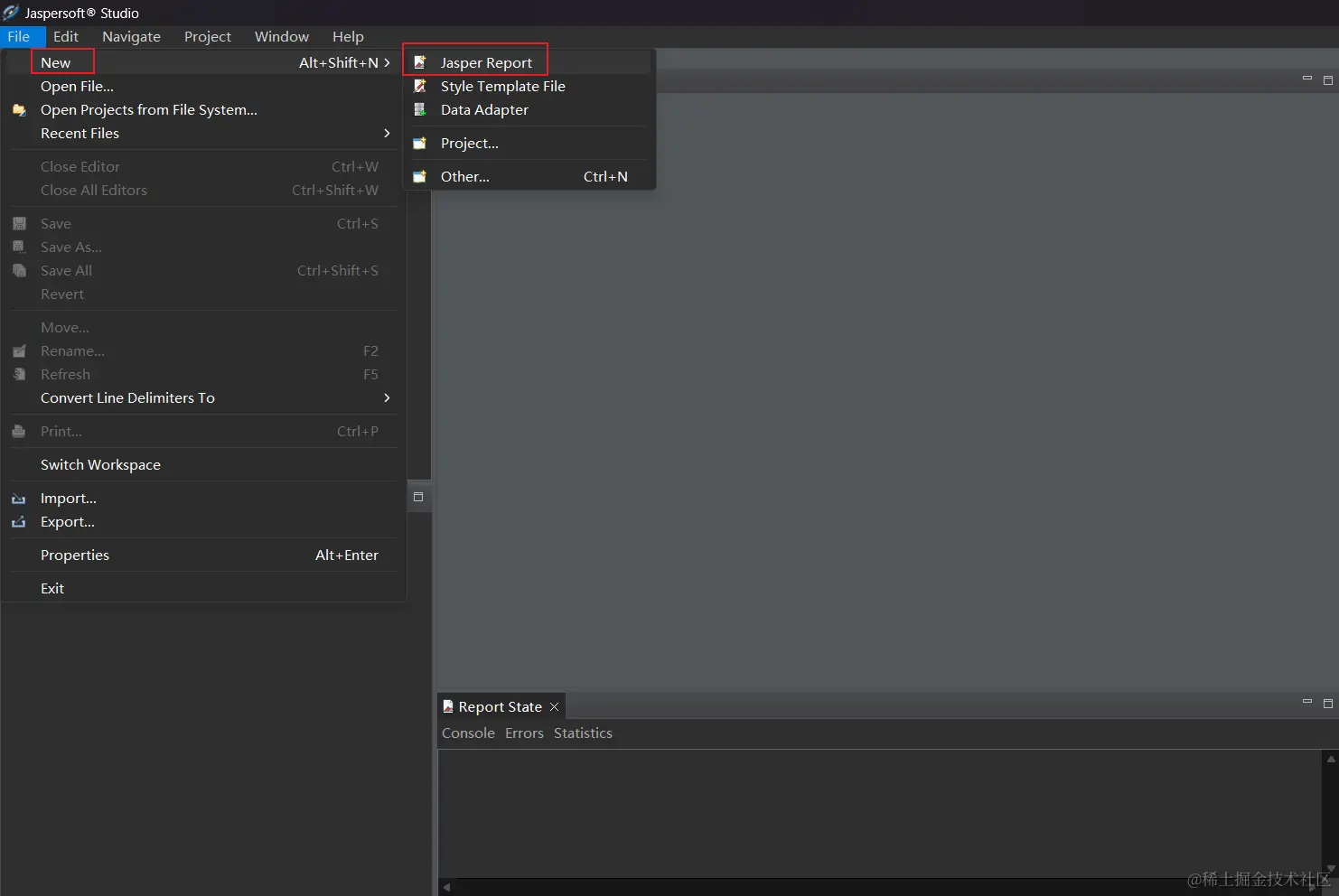This screenshot has height=896, width=1339.
Task: Minimize the Report State panel
Action: click(1306, 702)
